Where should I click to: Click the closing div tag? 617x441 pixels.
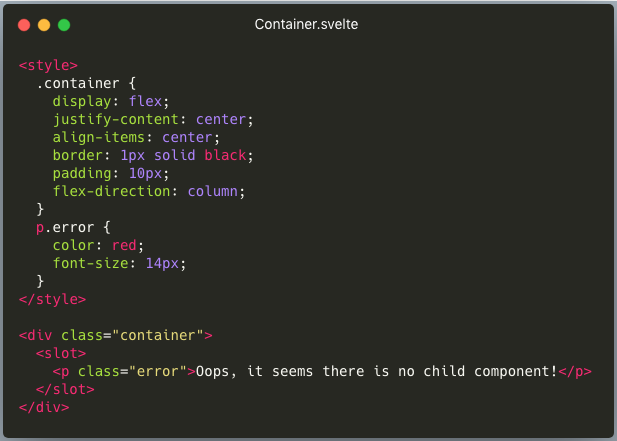(44, 407)
